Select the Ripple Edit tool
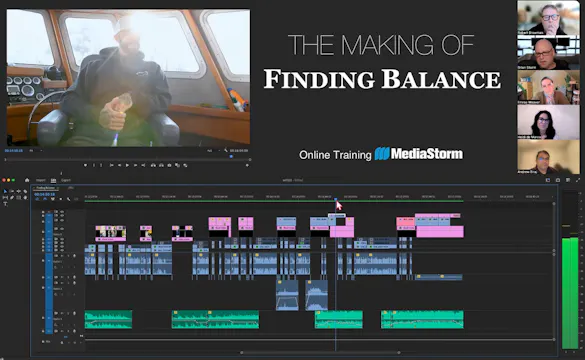Viewport: 585px width, 360px height. (x=19, y=191)
